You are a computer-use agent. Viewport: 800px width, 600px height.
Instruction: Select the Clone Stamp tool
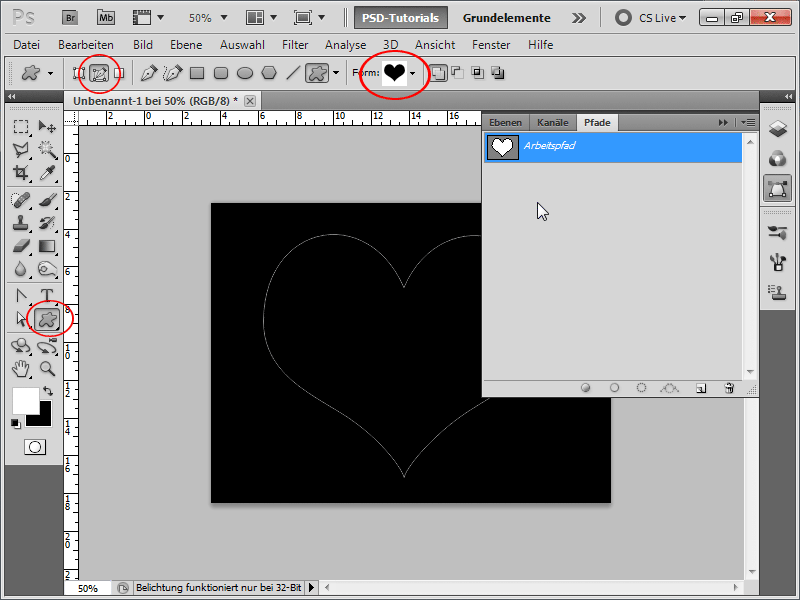click(21, 223)
